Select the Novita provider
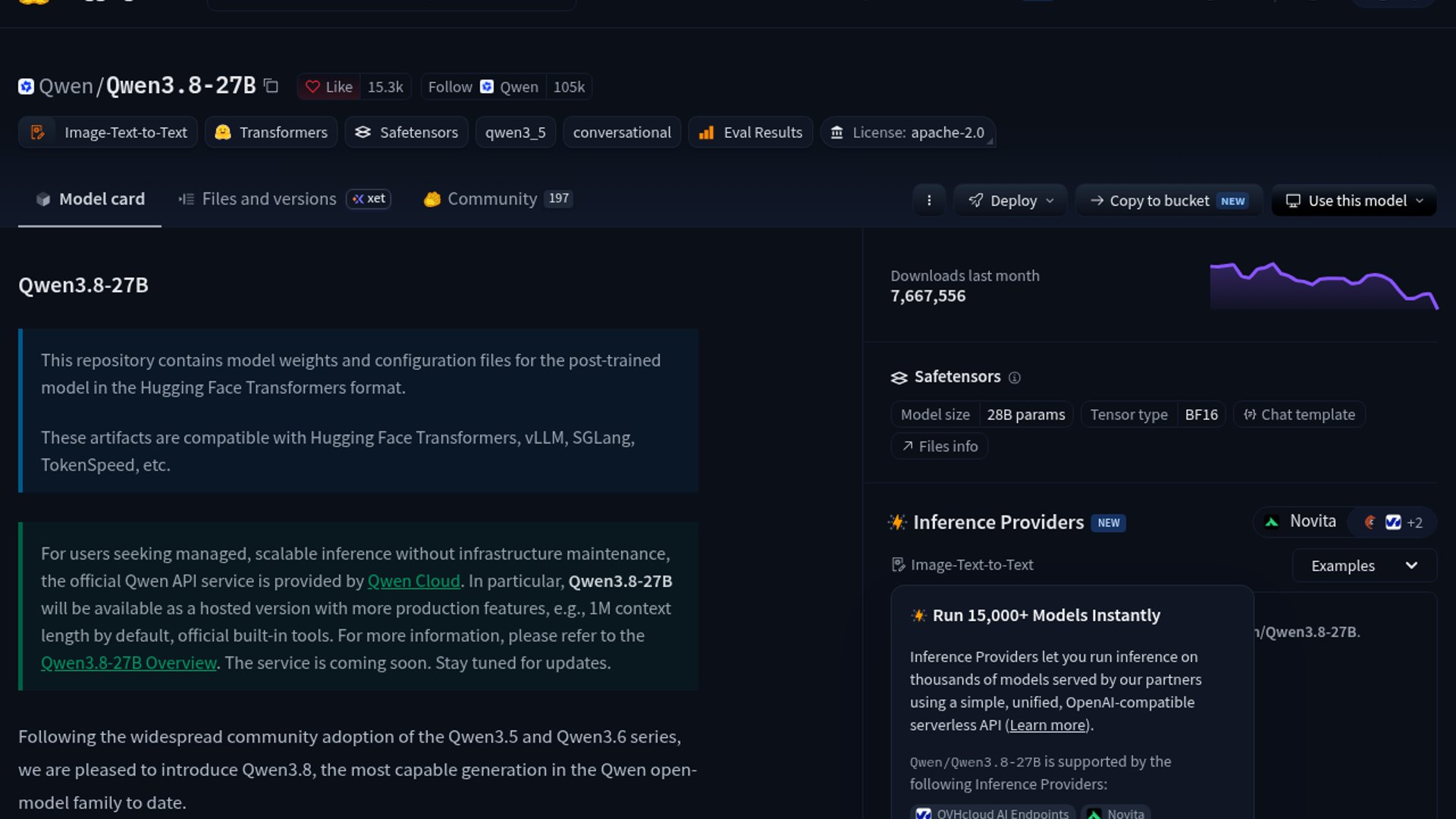The image size is (1456, 819). click(1301, 522)
